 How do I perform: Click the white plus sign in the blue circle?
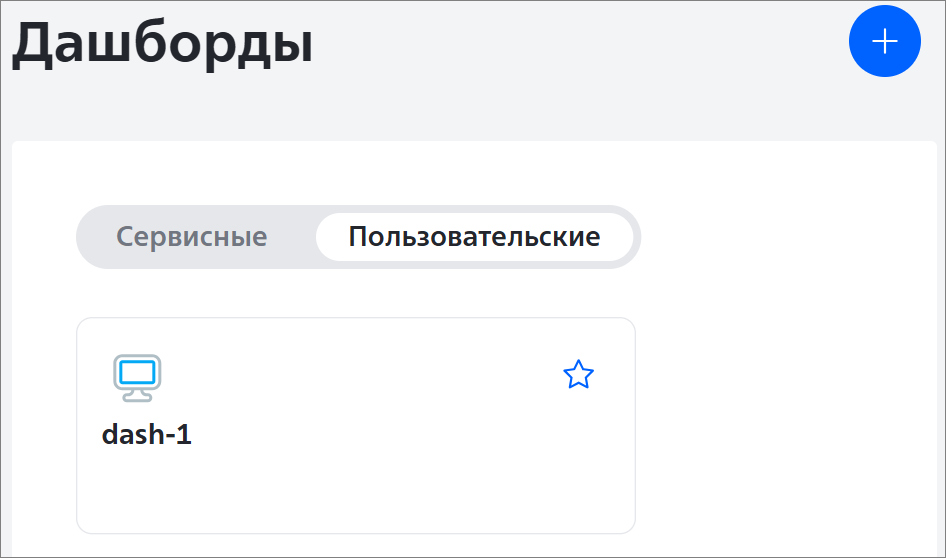884,41
